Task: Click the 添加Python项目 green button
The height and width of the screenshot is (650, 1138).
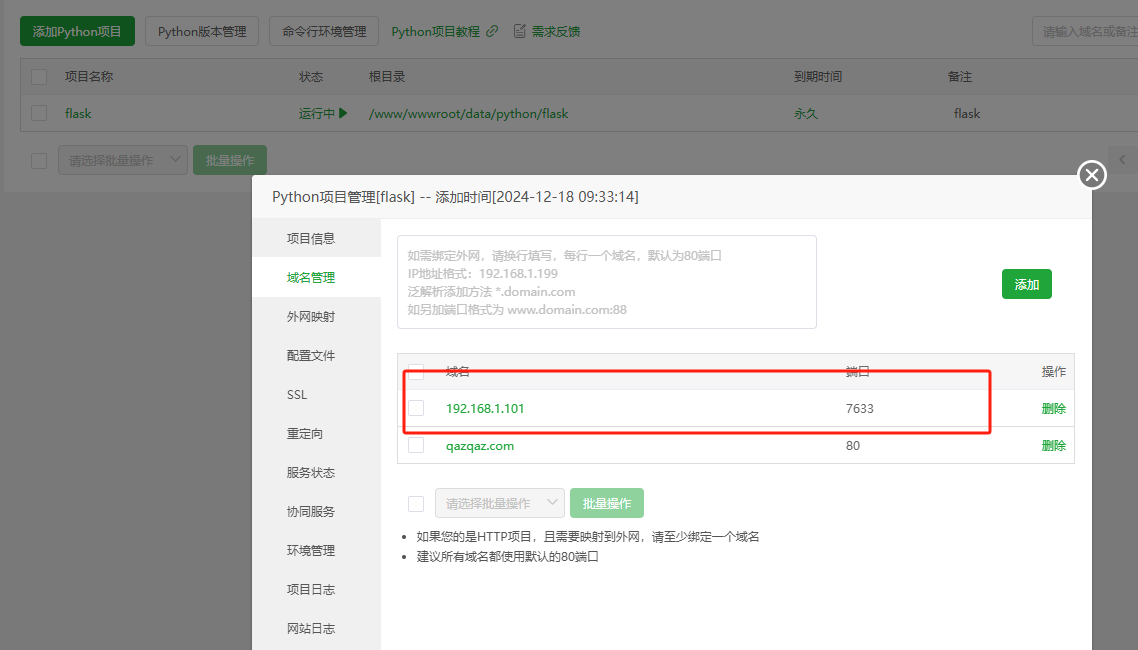Action: tap(77, 31)
